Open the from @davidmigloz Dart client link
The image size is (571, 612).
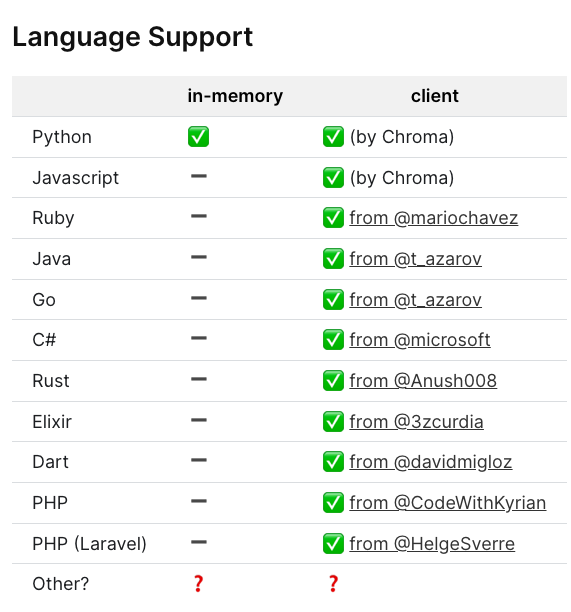(430, 462)
